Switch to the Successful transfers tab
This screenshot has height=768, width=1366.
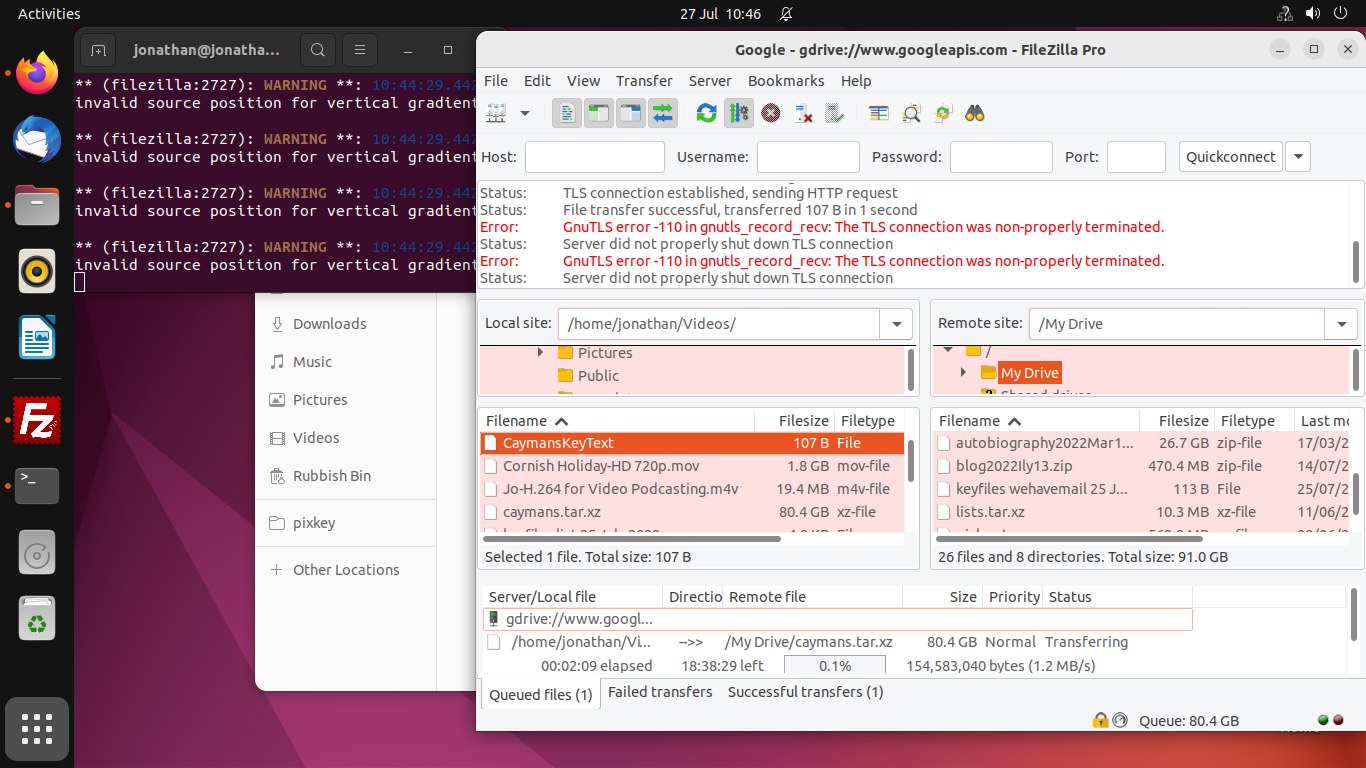point(806,692)
